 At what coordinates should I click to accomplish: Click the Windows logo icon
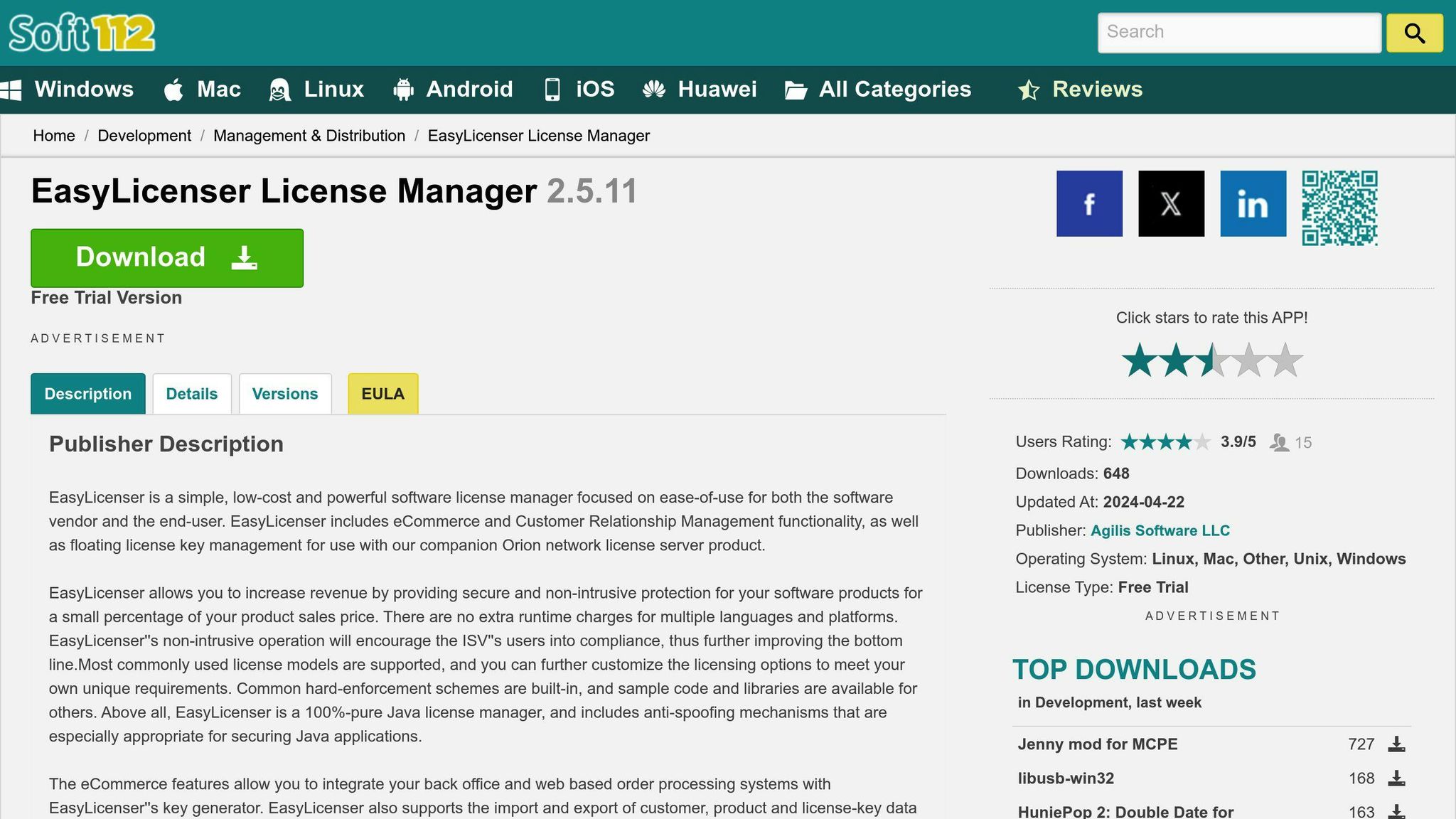tap(11, 90)
